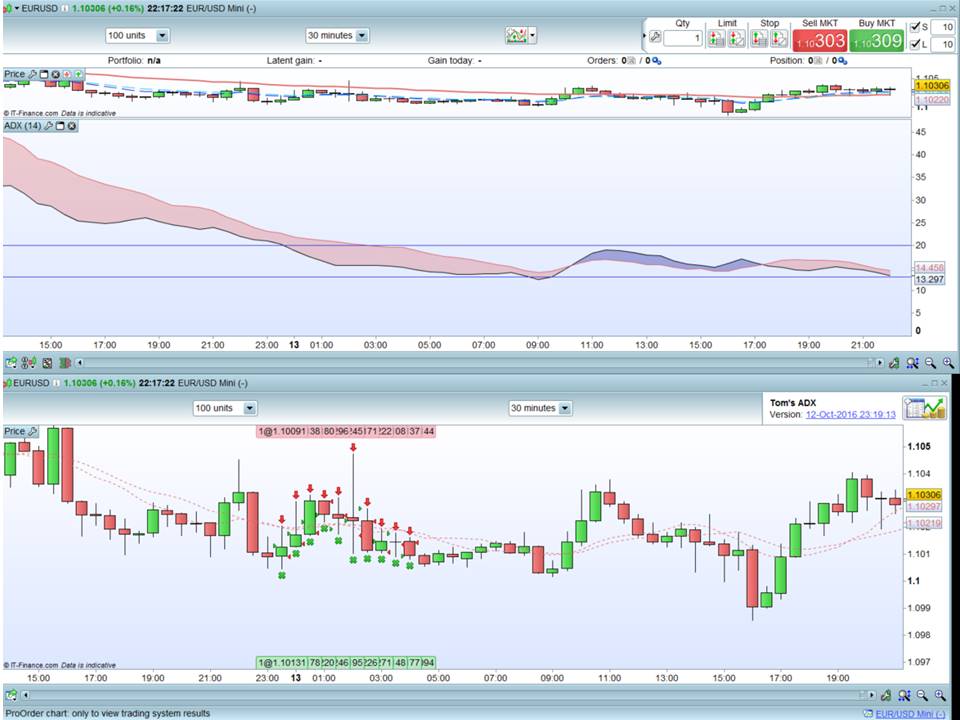The image size is (960, 720).
Task: Open the chart style icon in the top toolbar
Action: [516, 36]
